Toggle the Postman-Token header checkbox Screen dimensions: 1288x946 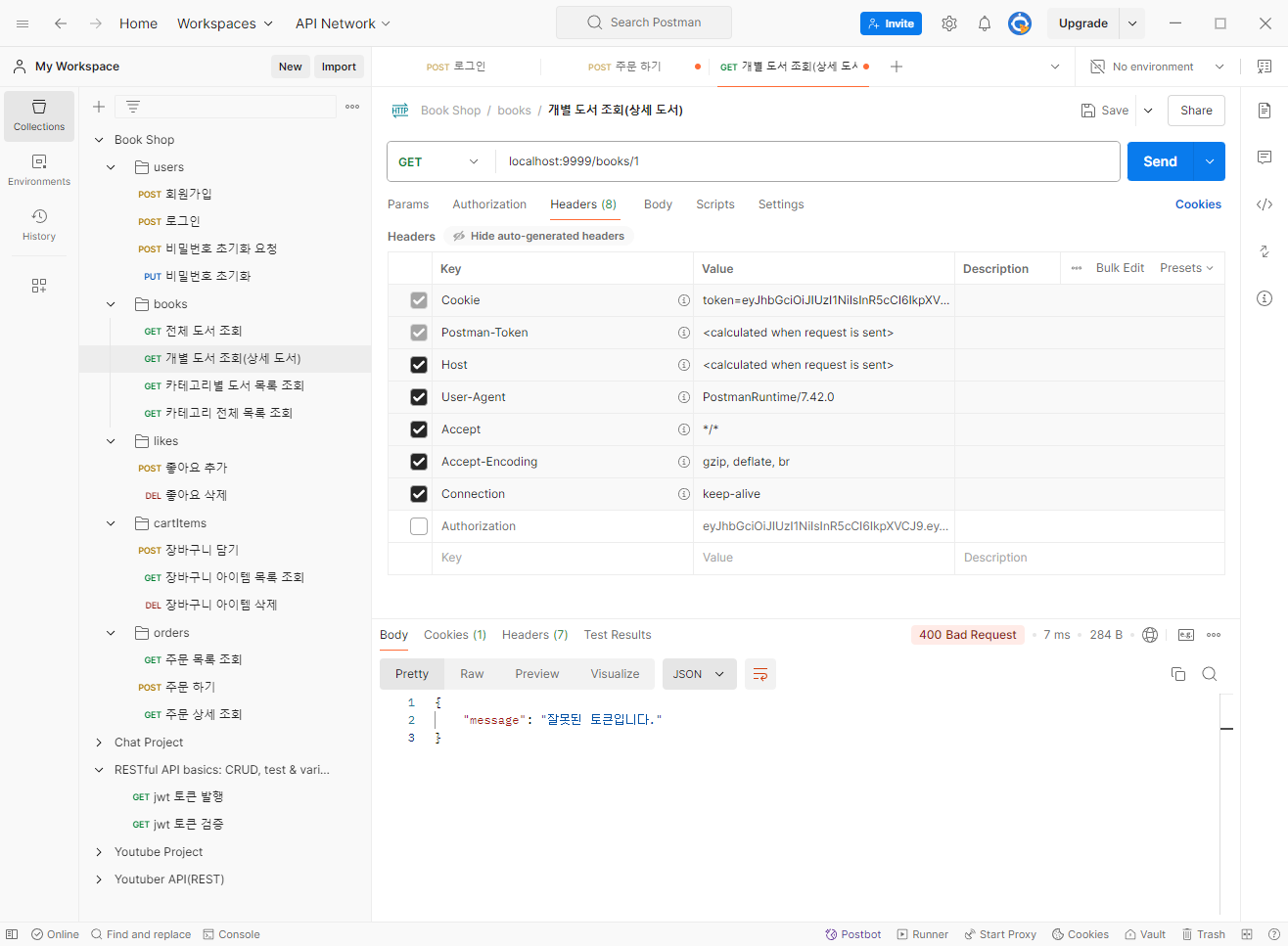tap(419, 333)
